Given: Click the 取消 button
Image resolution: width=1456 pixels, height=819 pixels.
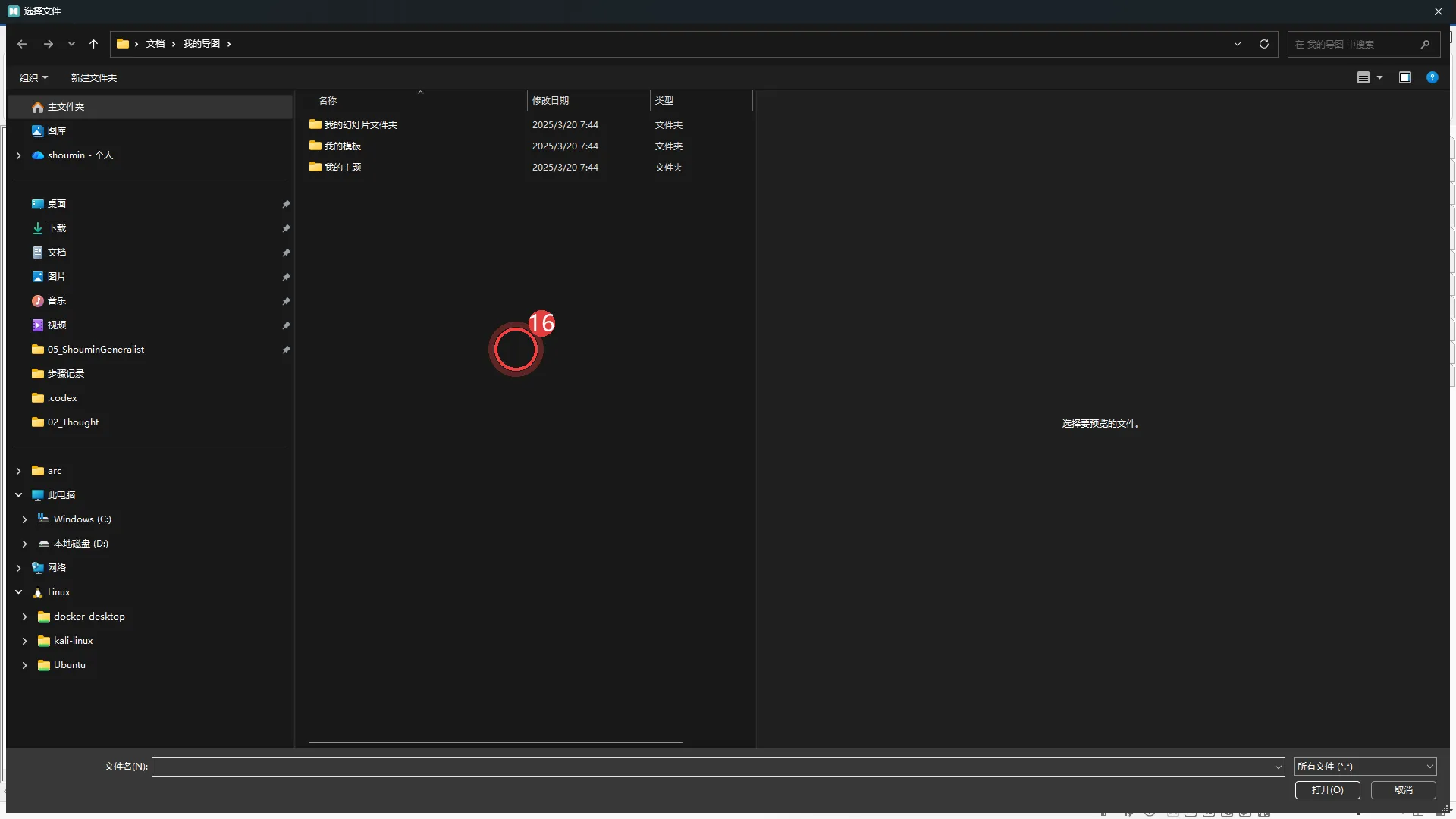Looking at the screenshot, I should coord(1404,790).
